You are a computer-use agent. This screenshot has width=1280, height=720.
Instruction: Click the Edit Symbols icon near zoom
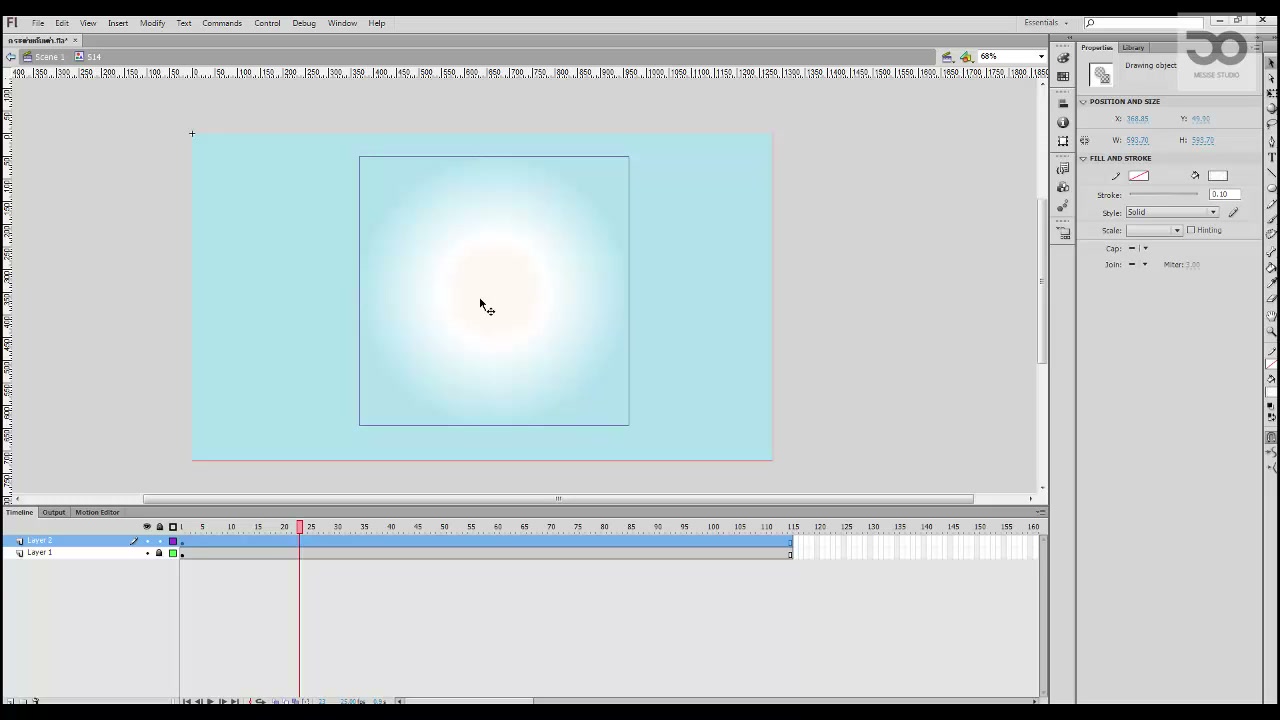pyautogui.click(x=966, y=57)
